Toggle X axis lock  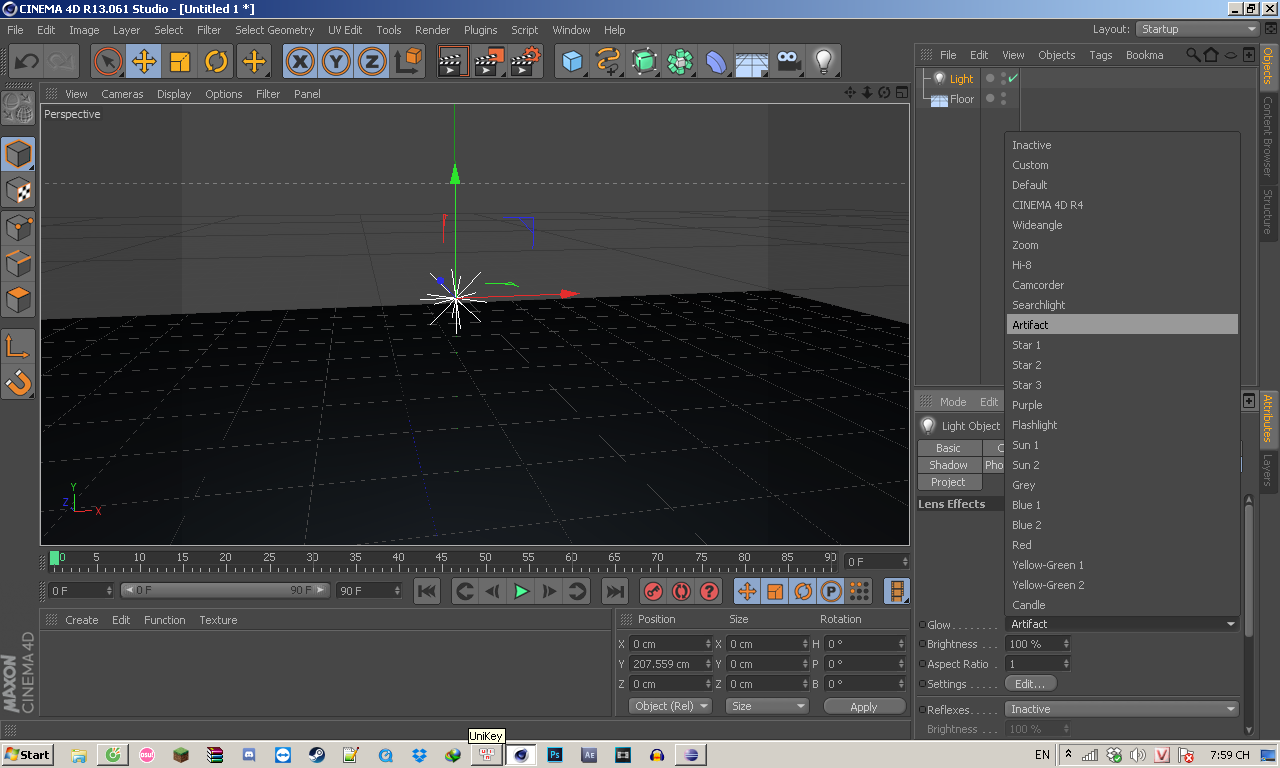click(299, 62)
